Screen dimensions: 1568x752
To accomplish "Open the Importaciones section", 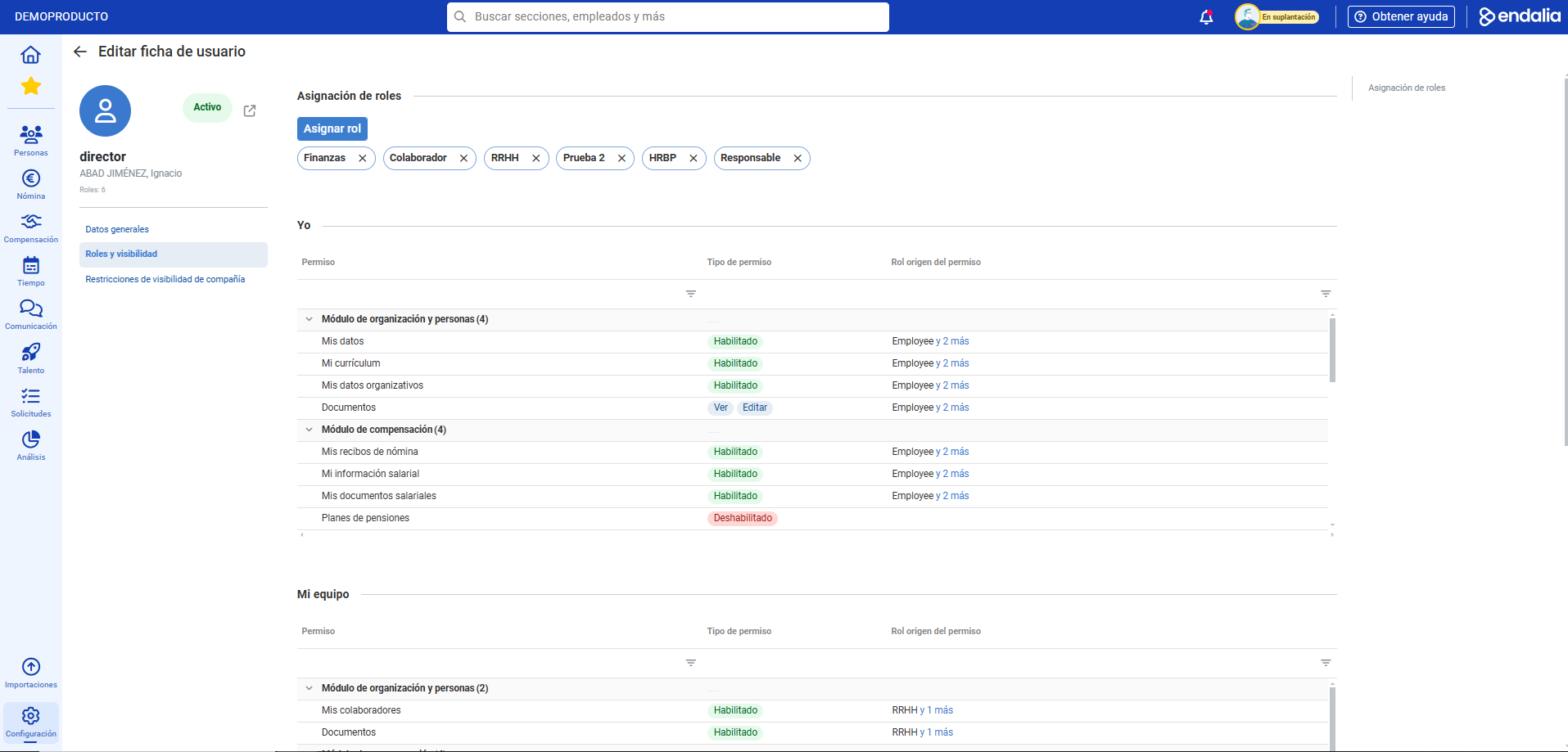I will pyautogui.click(x=30, y=673).
